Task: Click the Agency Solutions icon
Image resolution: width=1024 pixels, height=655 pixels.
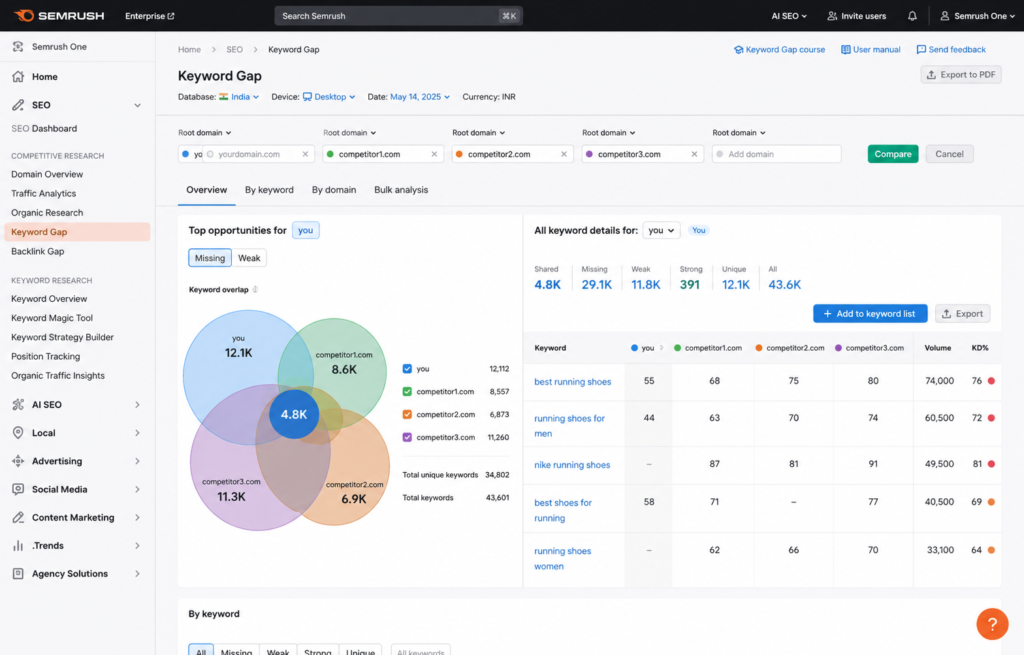Action: pos(18,573)
